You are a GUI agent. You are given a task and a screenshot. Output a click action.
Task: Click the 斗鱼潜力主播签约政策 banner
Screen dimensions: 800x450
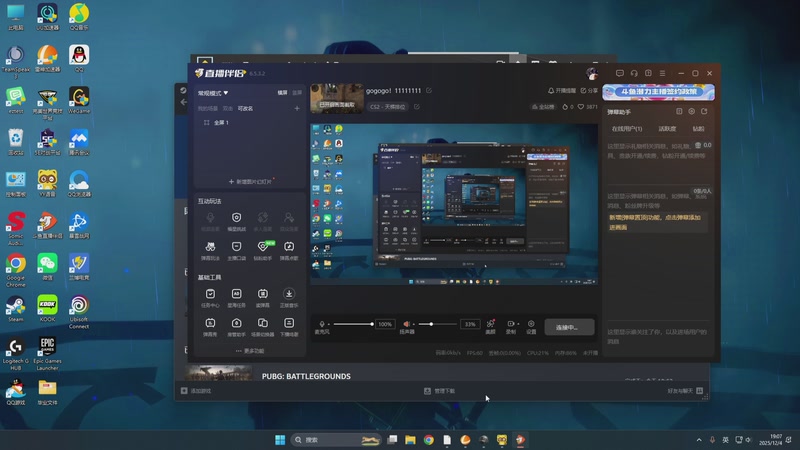coord(658,92)
